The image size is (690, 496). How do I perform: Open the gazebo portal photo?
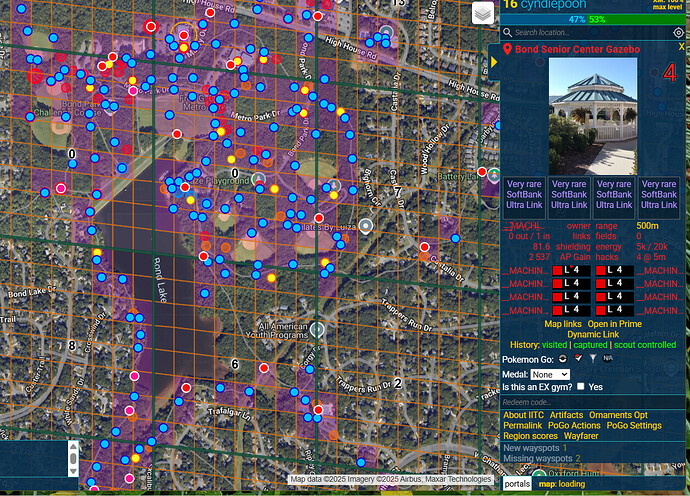(593, 116)
